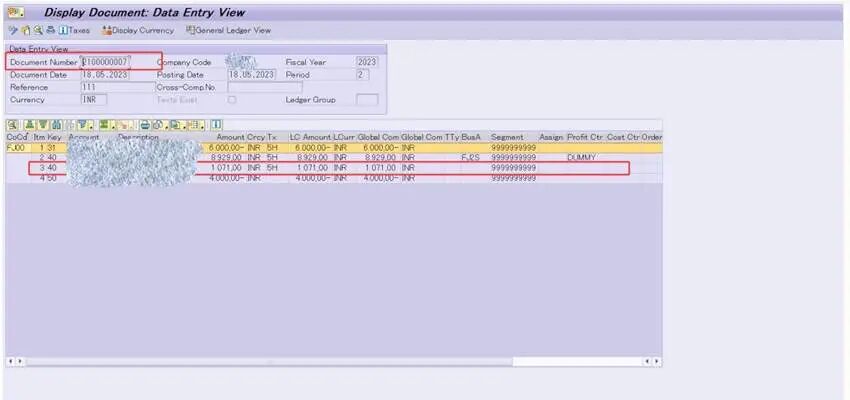This screenshot has width=850, height=400.
Task: Open Taxes information button
Action: pyautogui.click(x=74, y=30)
